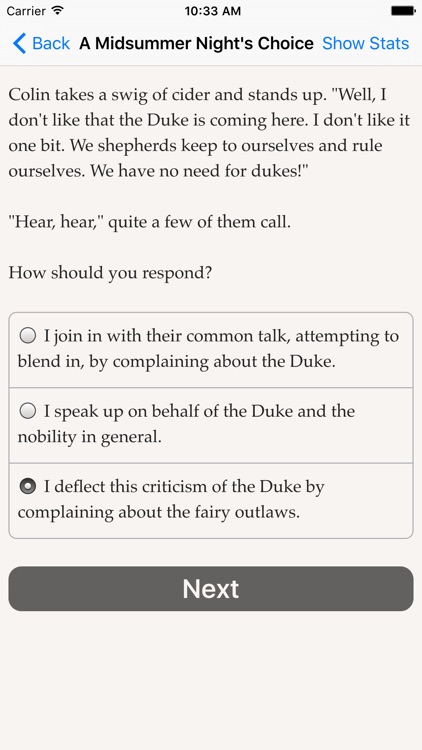Select the radio for deflecting criticism of Duke
The width and height of the screenshot is (422, 750).
(28, 486)
